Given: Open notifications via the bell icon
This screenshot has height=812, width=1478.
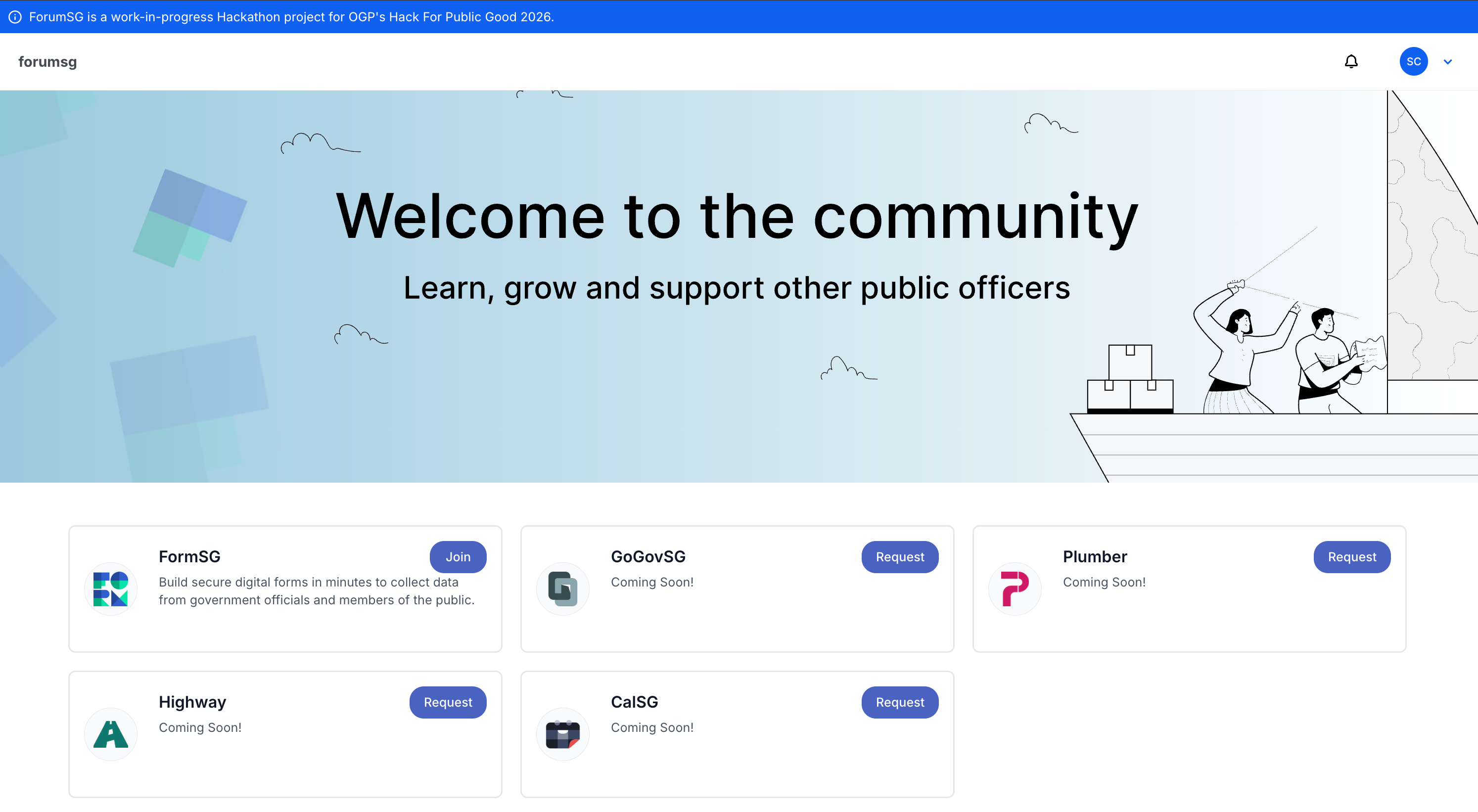Looking at the screenshot, I should pyautogui.click(x=1352, y=61).
